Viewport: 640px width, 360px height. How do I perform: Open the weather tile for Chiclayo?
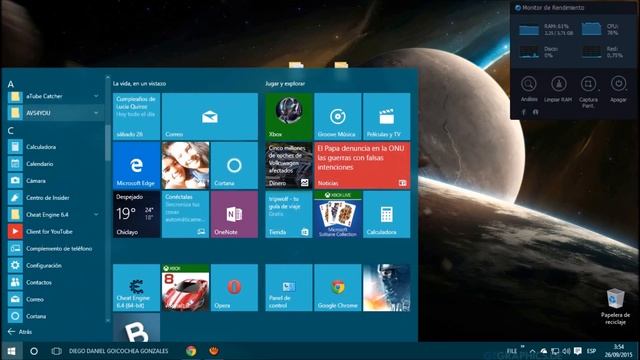pos(136,214)
